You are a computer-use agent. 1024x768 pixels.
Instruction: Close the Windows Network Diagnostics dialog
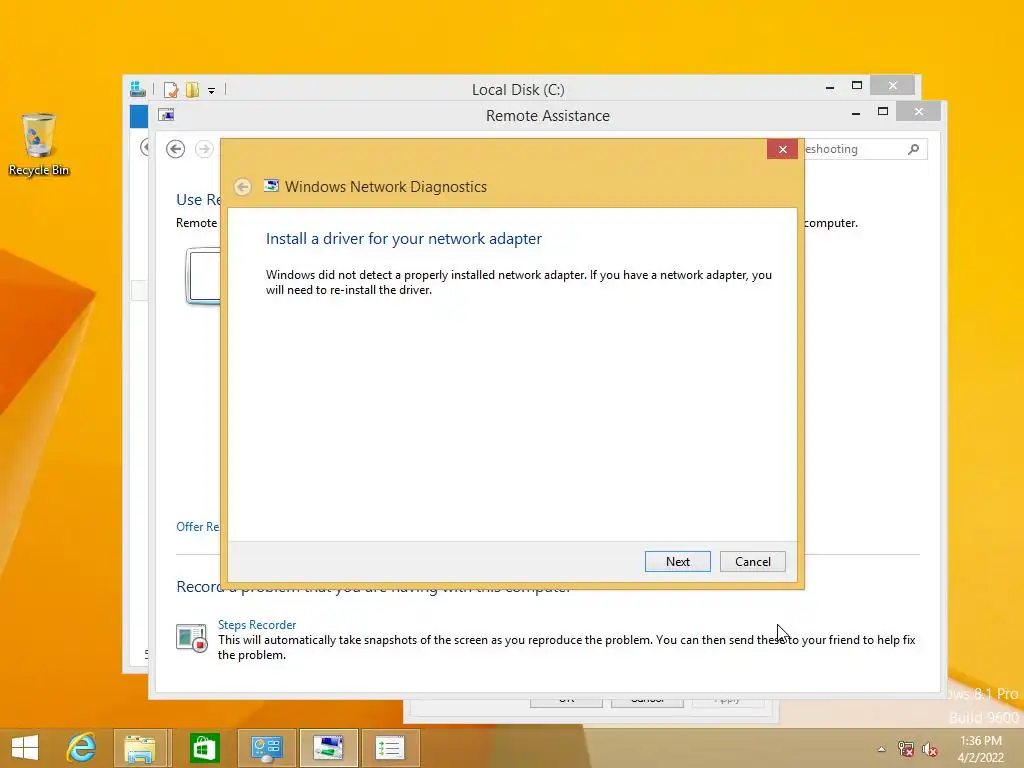click(x=782, y=150)
